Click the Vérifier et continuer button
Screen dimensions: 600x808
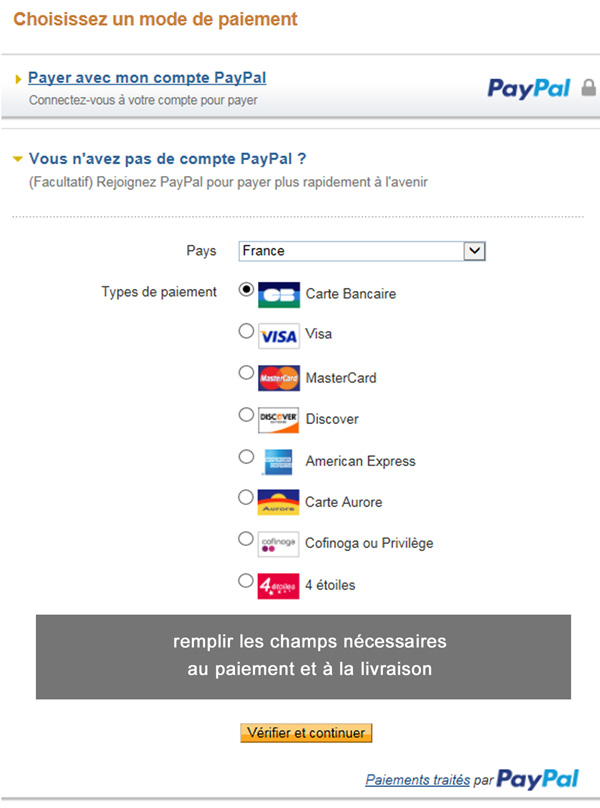(x=306, y=733)
